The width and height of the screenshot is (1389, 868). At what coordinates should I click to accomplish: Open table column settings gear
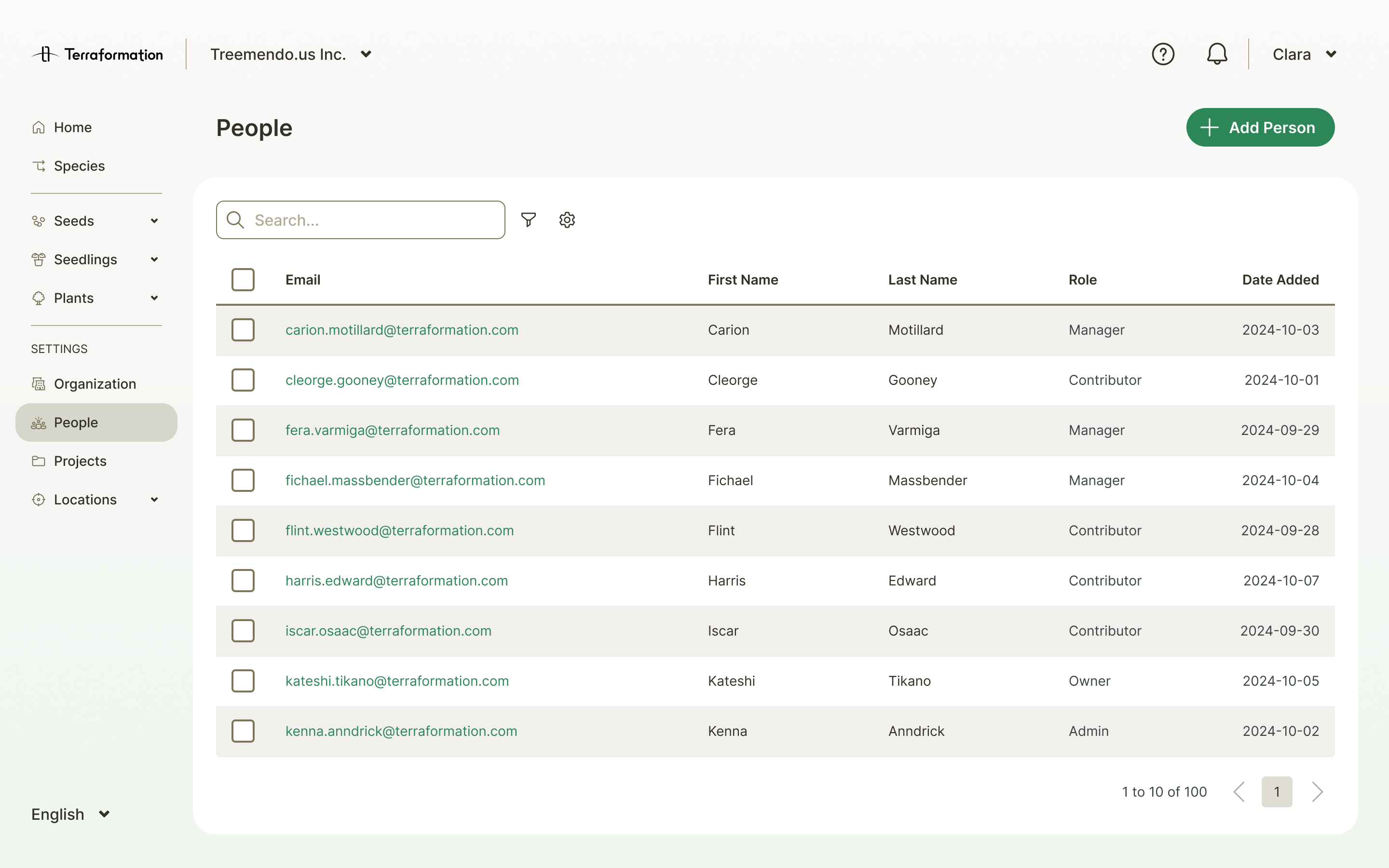pyautogui.click(x=567, y=220)
